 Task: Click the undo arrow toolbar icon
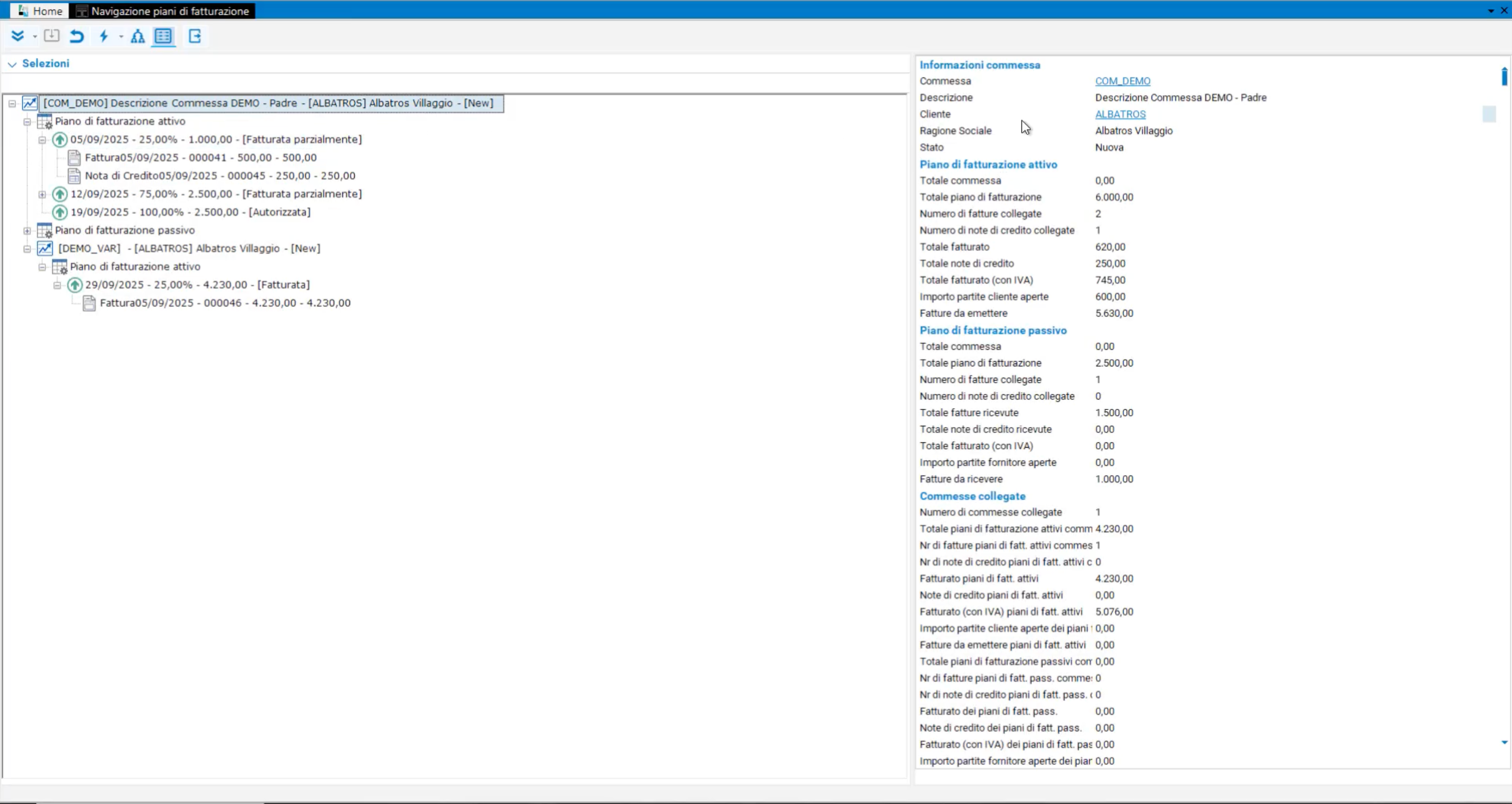coord(77,37)
